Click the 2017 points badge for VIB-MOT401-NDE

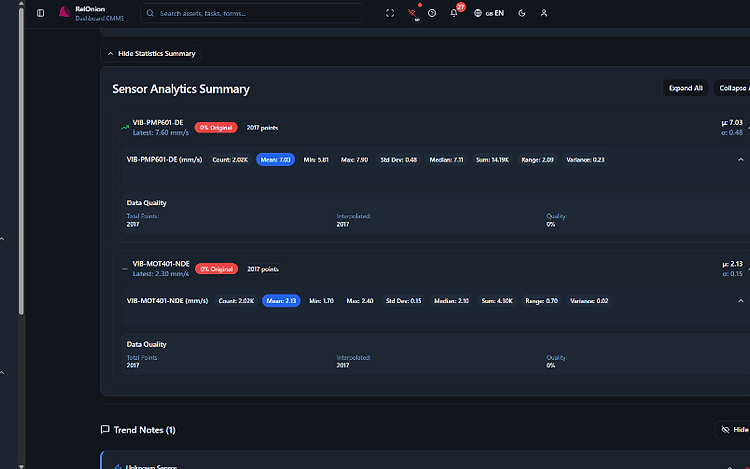click(x=263, y=269)
